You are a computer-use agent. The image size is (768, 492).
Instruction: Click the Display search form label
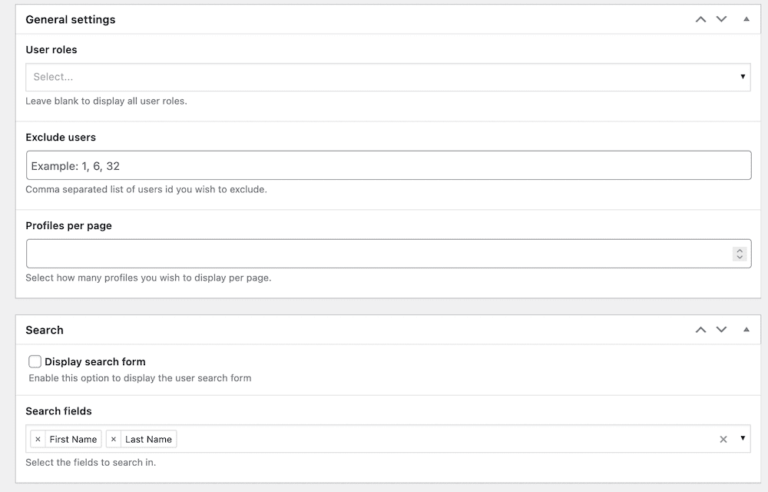click(95, 362)
